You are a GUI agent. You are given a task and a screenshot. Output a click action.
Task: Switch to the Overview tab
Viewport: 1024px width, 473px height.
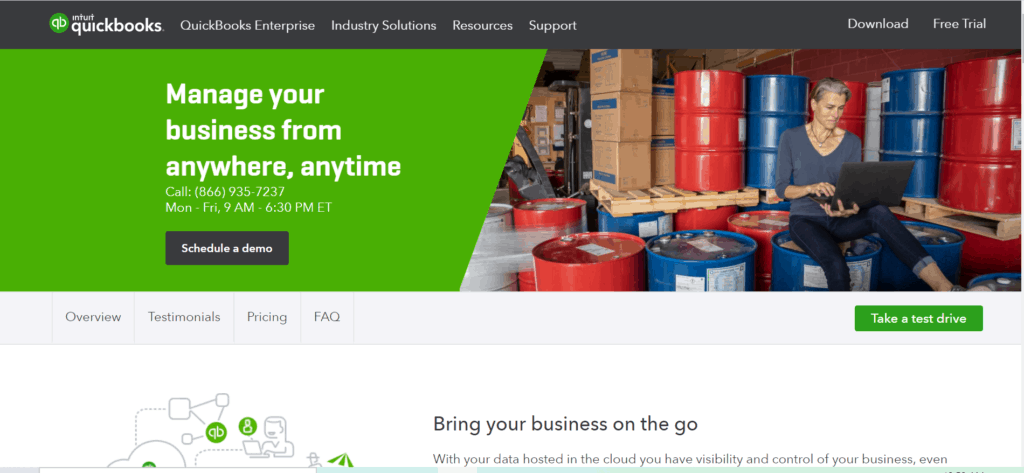tap(93, 318)
